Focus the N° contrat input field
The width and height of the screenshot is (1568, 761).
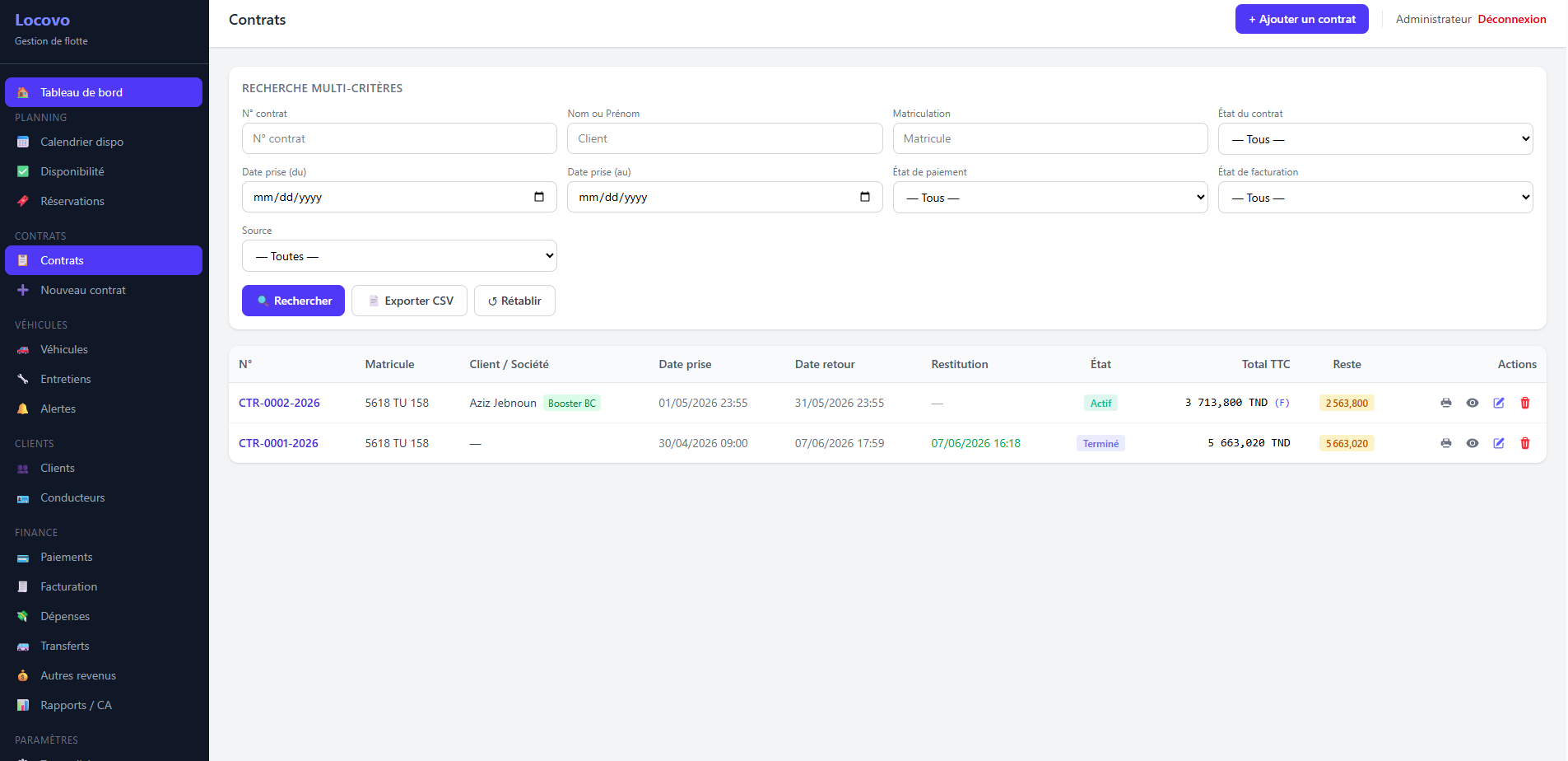click(x=399, y=138)
